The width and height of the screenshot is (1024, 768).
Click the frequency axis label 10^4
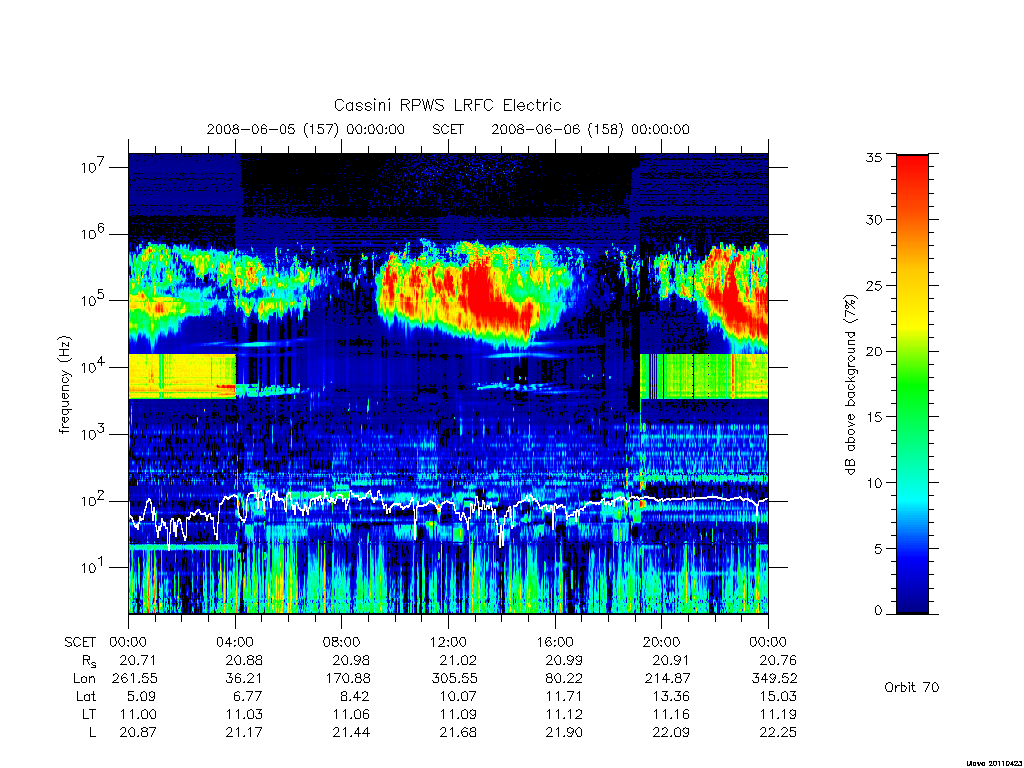pyautogui.click(x=94, y=366)
